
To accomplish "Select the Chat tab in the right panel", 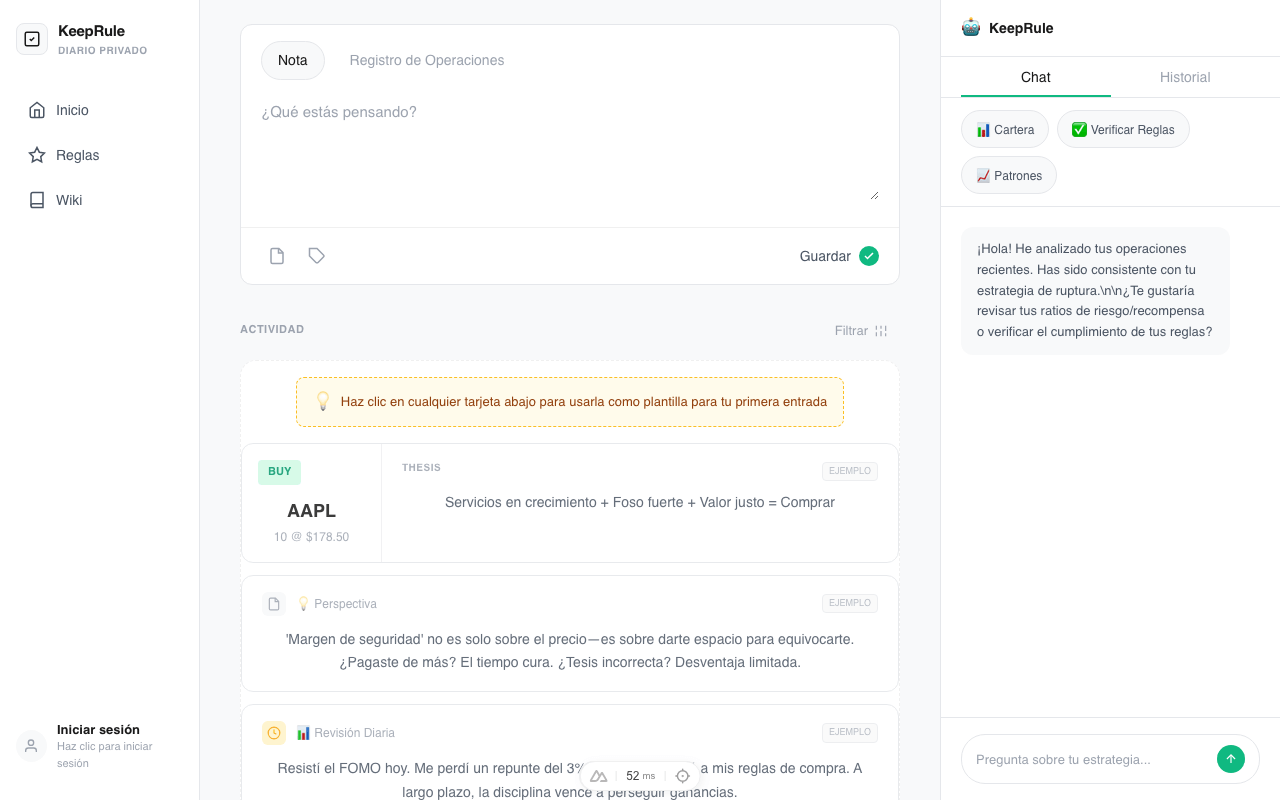I will pyautogui.click(x=1035, y=77).
